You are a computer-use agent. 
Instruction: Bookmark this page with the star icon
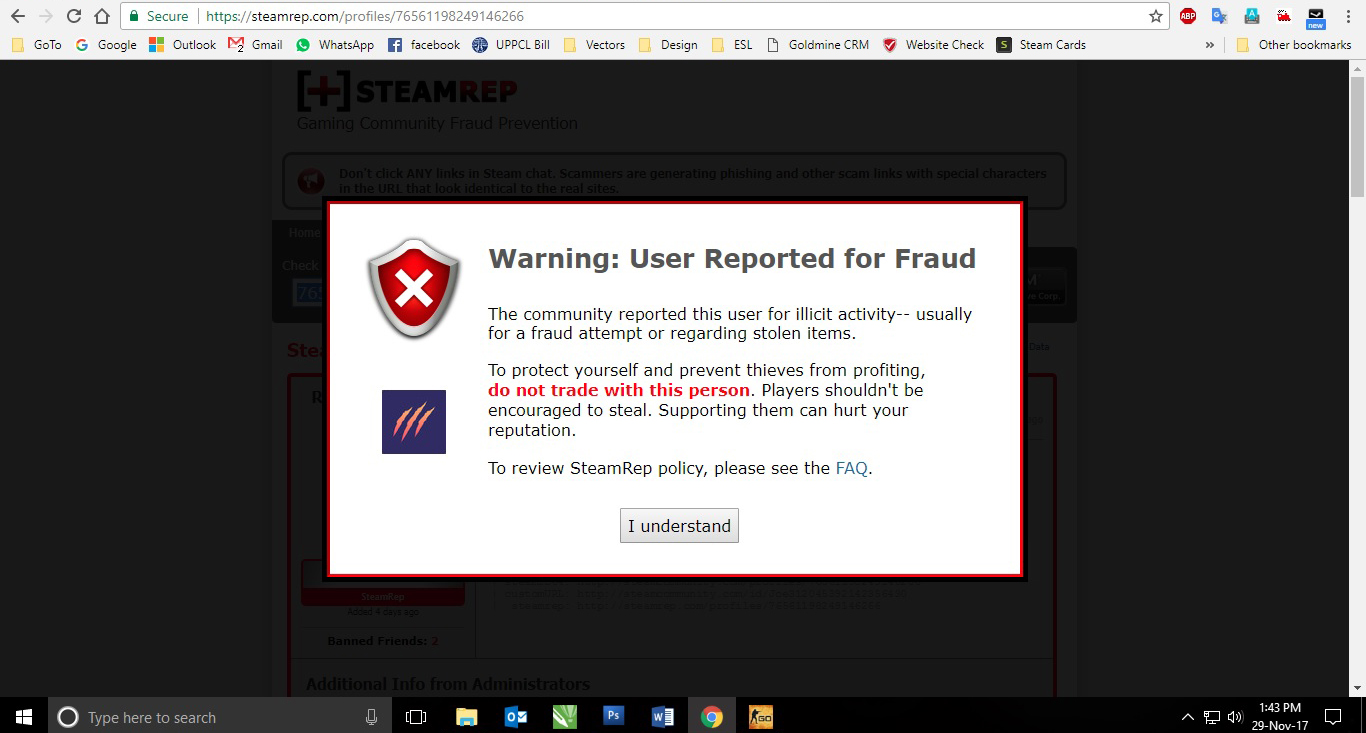pos(1156,16)
